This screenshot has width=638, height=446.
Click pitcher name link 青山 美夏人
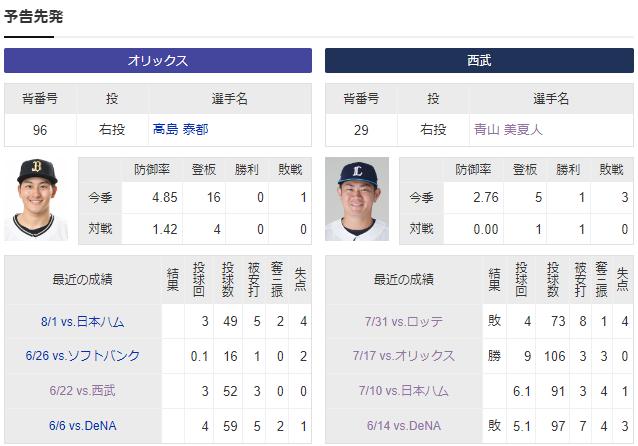pos(508,130)
